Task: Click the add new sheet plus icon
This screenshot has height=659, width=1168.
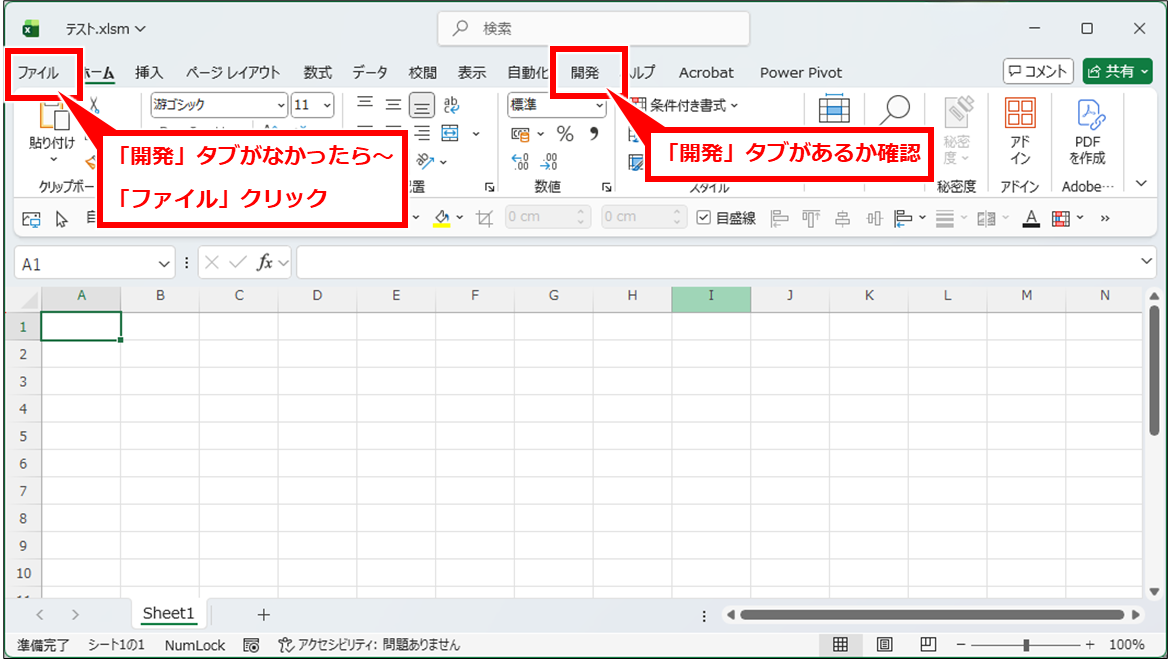Action: [x=263, y=614]
